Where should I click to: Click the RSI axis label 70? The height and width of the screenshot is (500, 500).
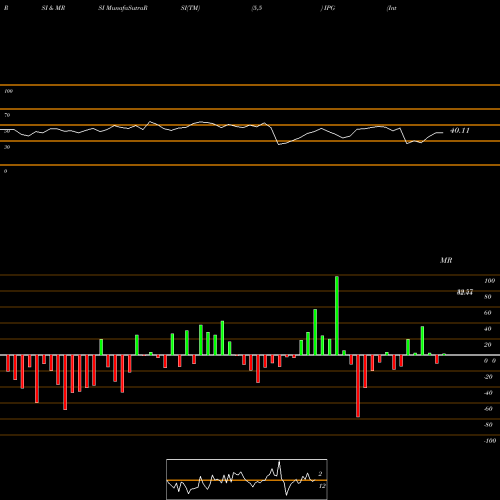click(x=7, y=115)
